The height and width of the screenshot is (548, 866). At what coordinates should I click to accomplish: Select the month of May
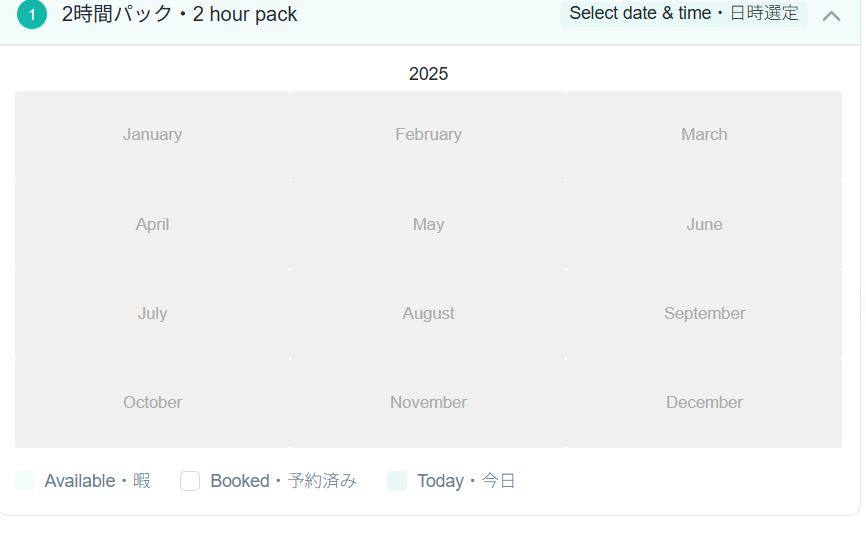pos(428,224)
